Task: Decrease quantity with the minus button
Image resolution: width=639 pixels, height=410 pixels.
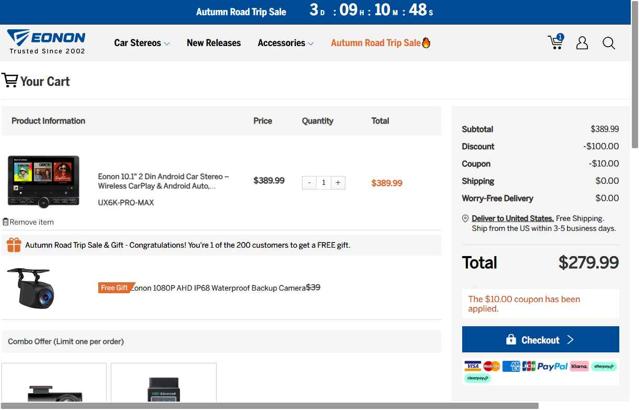Action: [x=309, y=183]
